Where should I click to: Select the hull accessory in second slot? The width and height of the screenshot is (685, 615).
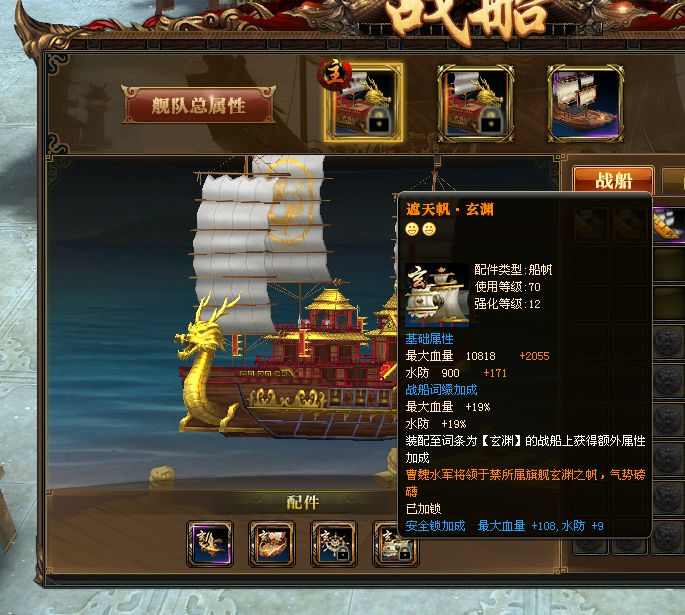click(272, 544)
